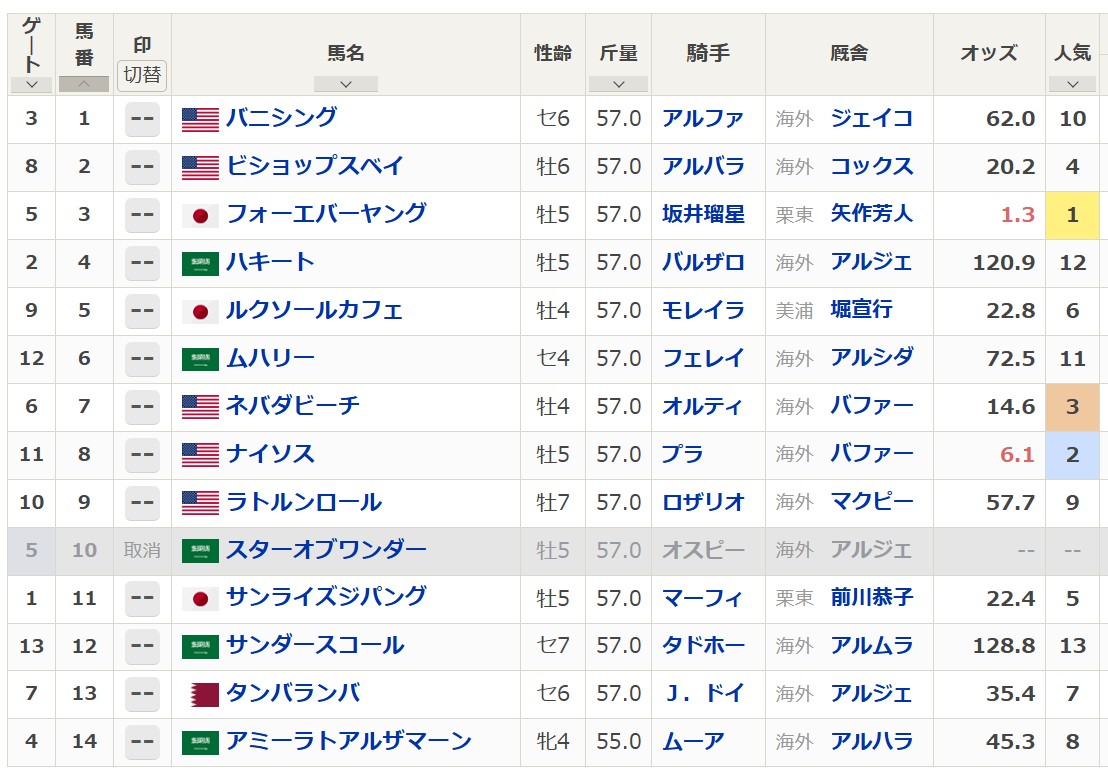1108x768 pixels.
Task: Sort by gate using the ゲート arrow
Action: click(x=31, y=85)
